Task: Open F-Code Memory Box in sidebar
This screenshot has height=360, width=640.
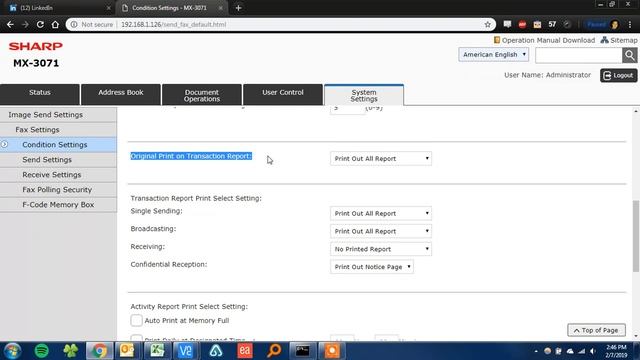Action: coord(58,204)
